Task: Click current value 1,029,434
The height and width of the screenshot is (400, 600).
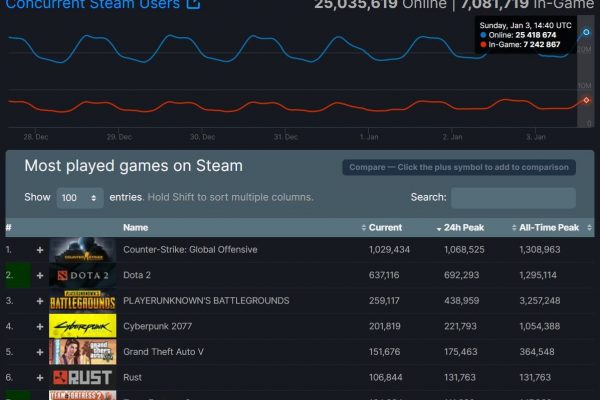Action: point(389,250)
